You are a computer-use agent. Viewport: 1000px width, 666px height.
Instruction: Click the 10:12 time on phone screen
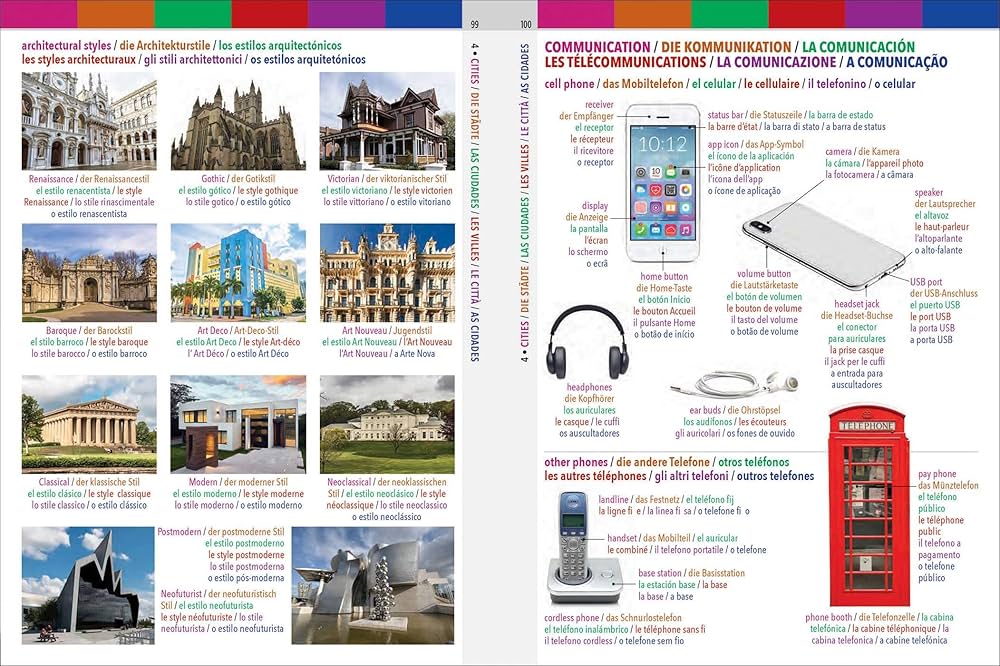click(663, 144)
